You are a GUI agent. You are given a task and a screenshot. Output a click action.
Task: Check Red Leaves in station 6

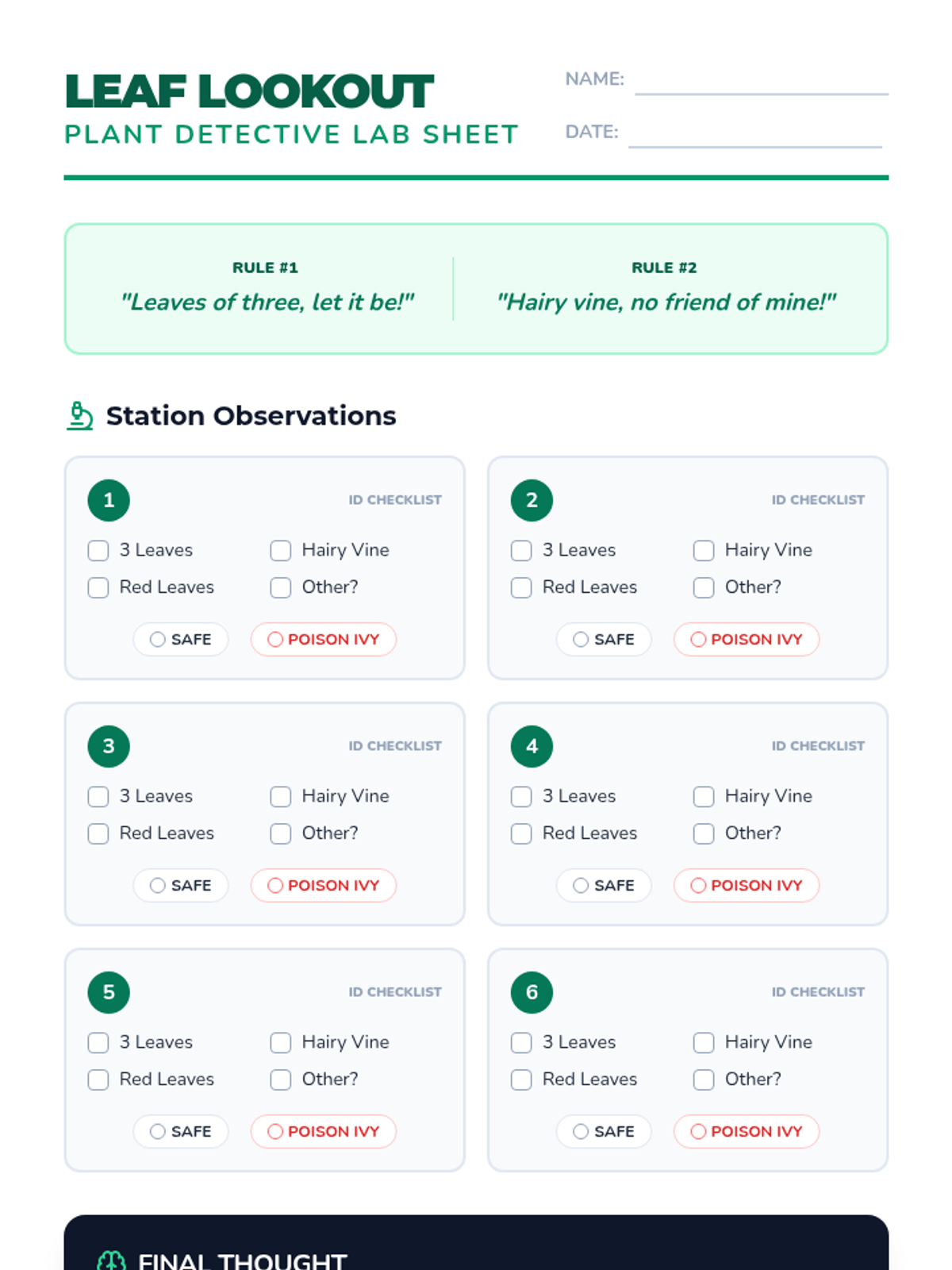(x=521, y=1080)
